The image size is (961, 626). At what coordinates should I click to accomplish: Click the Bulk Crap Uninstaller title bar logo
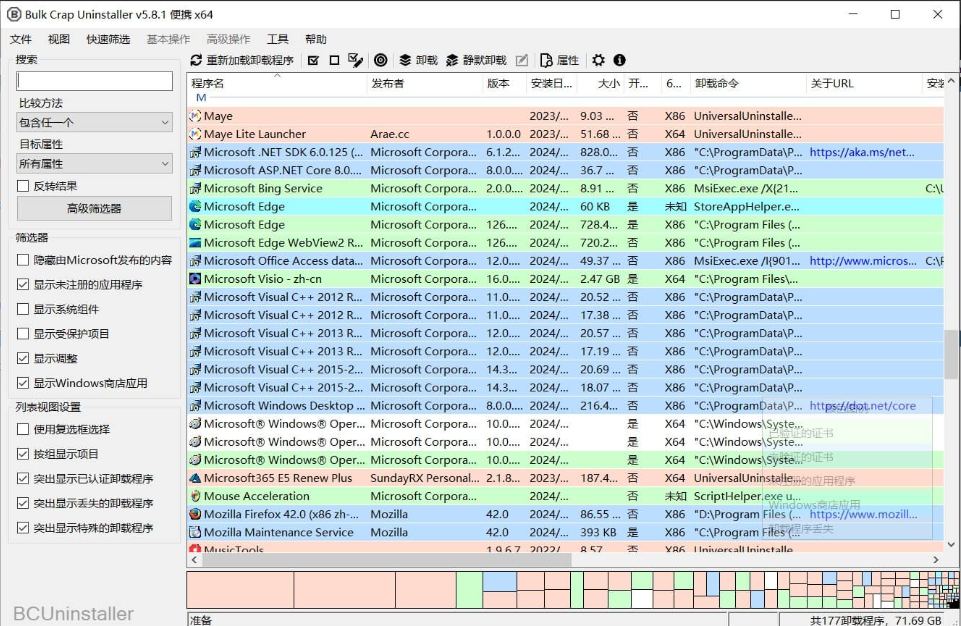13,14
